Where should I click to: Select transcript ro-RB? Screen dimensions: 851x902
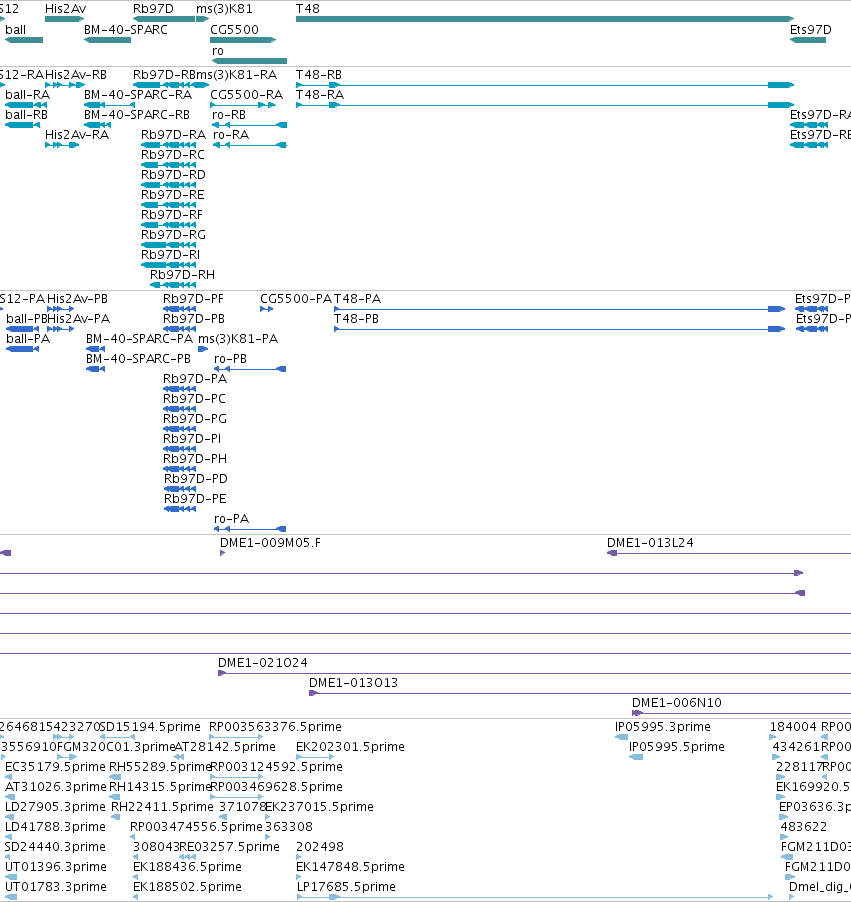[249, 125]
